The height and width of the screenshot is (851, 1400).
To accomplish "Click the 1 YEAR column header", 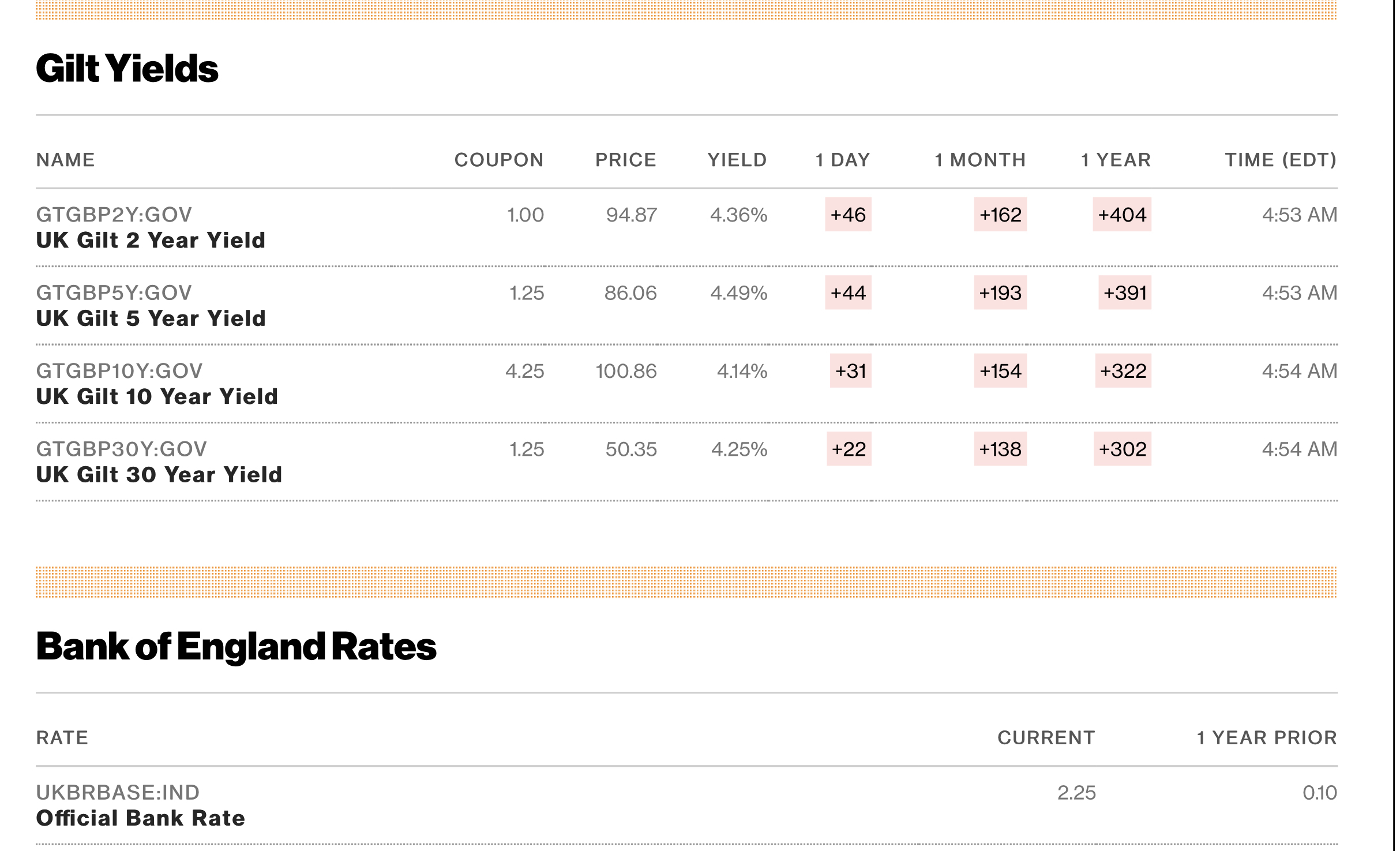I will [x=1116, y=160].
